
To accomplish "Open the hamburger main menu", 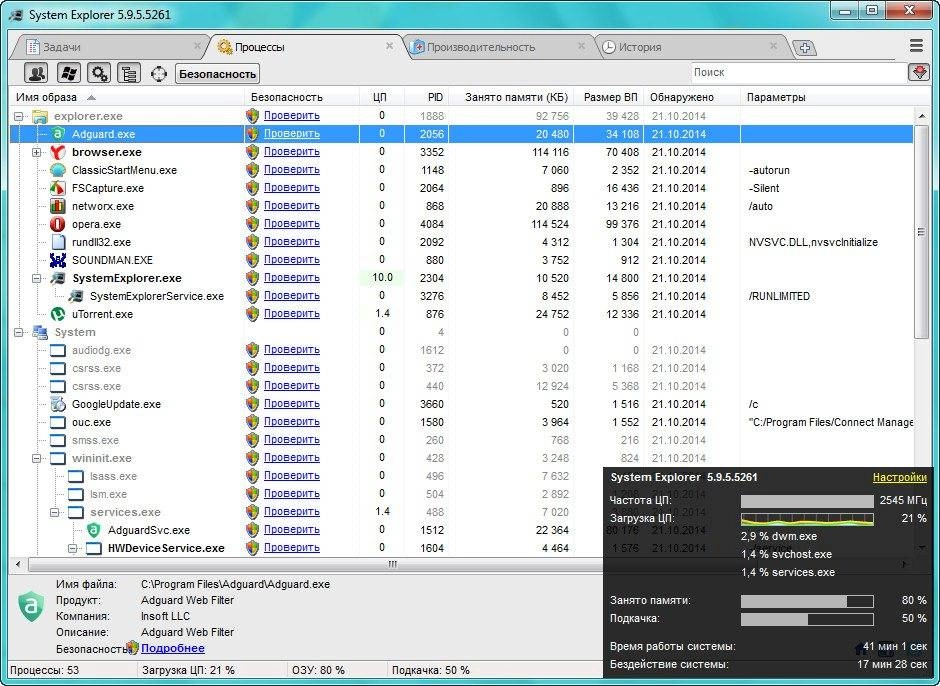I will tap(916, 46).
